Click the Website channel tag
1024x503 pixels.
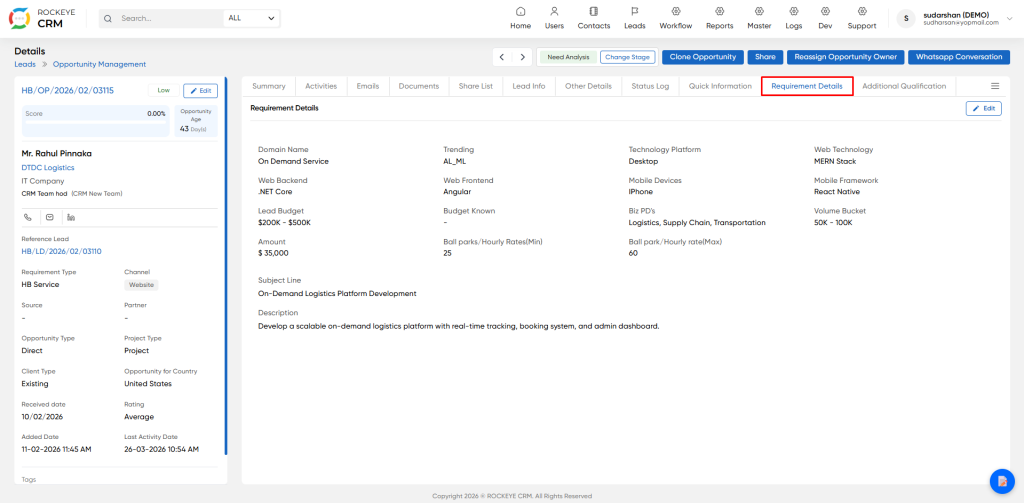pyautogui.click(x=141, y=285)
